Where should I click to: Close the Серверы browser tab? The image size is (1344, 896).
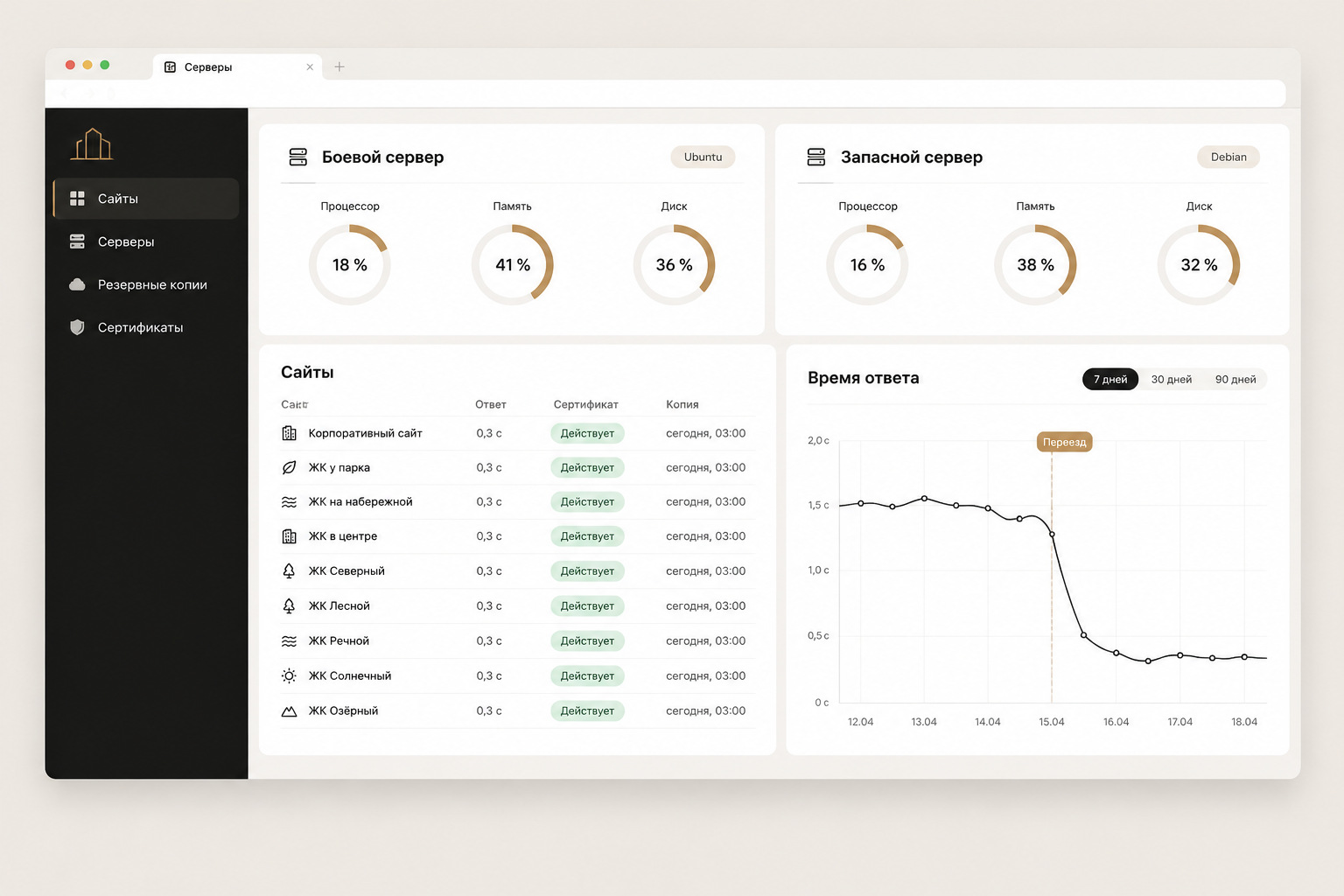[310, 66]
